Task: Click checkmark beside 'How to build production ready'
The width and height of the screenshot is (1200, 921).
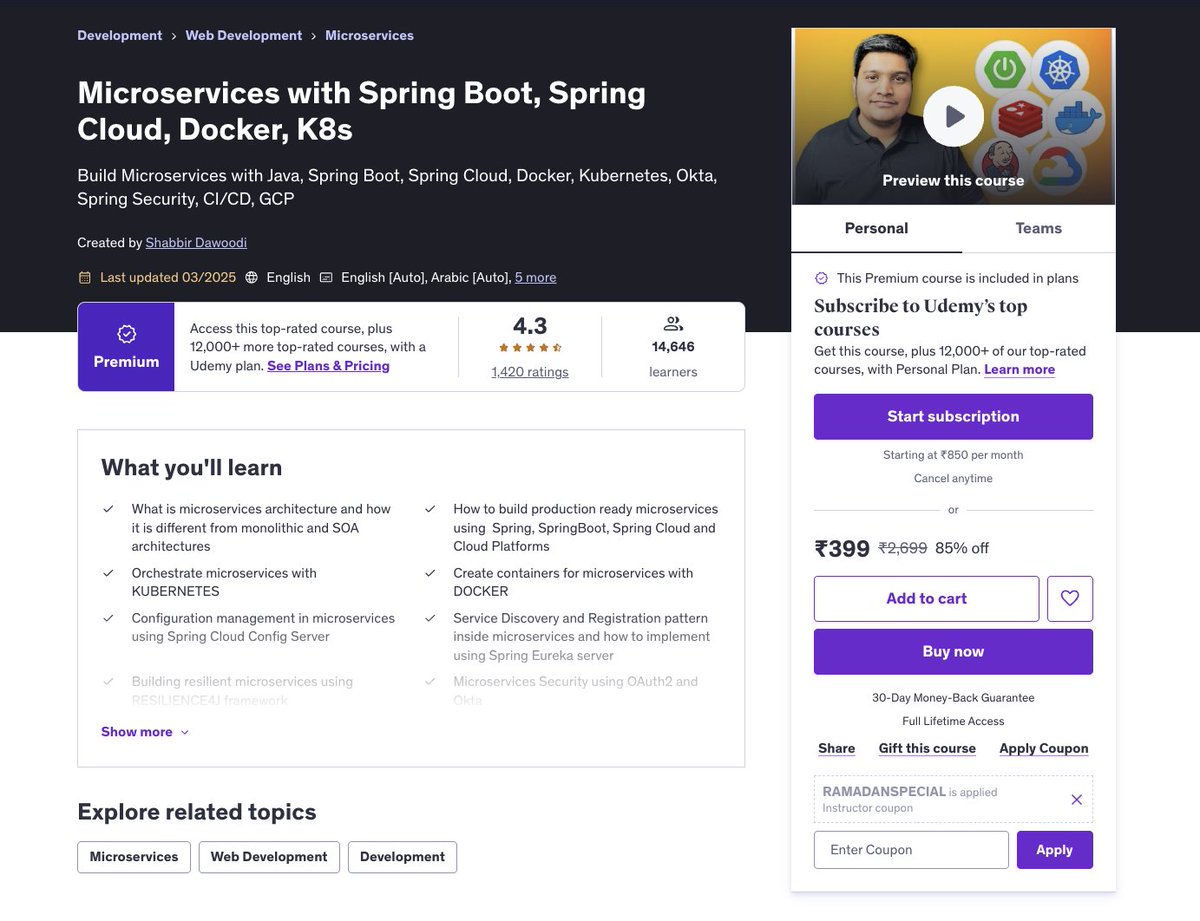Action: coord(430,509)
